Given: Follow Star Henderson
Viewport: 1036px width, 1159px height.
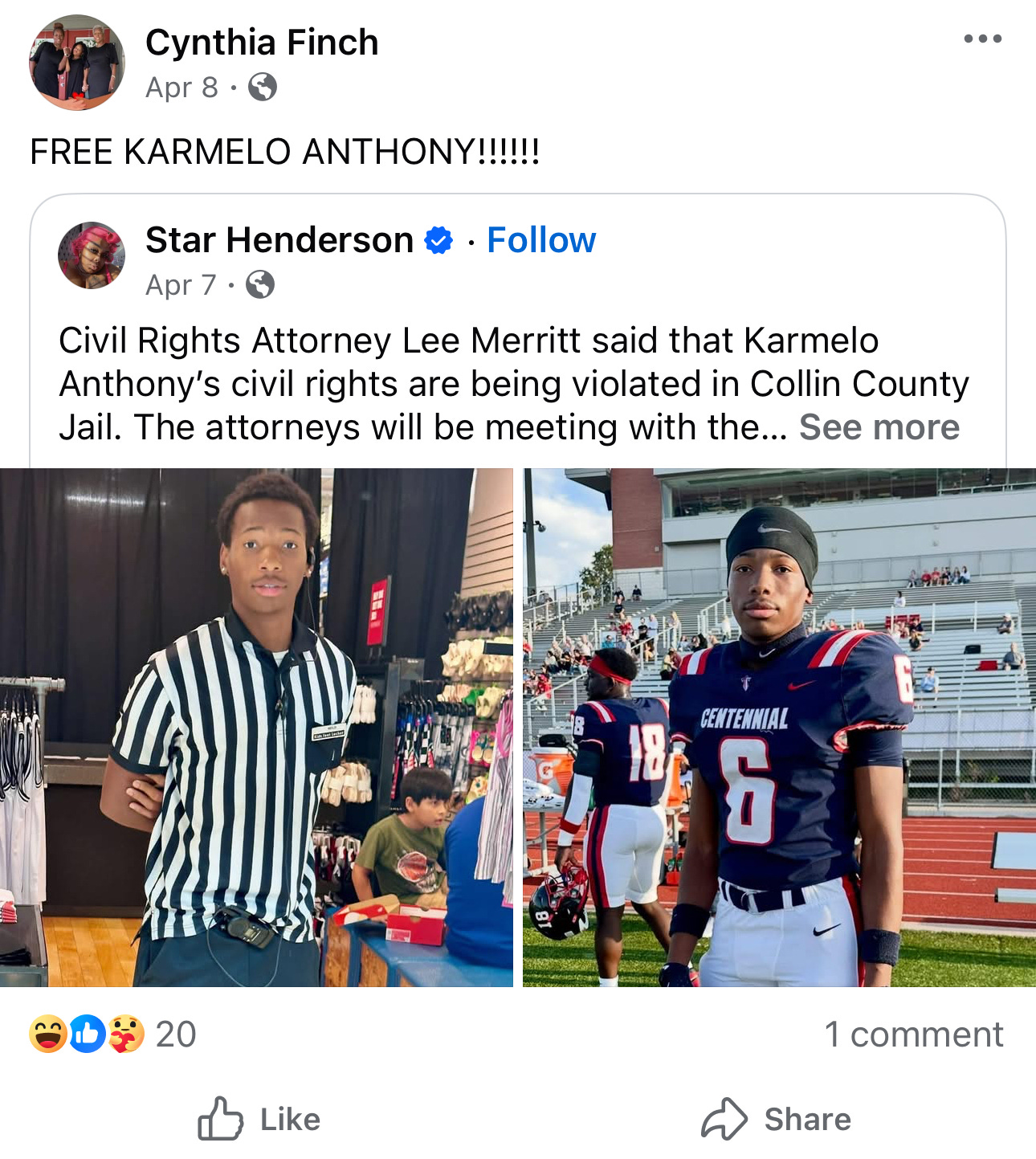Looking at the screenshot, I should click(541, 240).
